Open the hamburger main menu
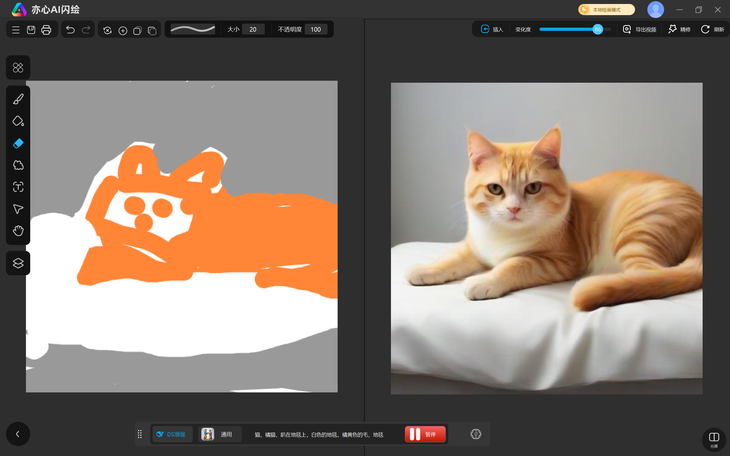The width and height of the screenshot is (730, 456). [x=15, y=30]
